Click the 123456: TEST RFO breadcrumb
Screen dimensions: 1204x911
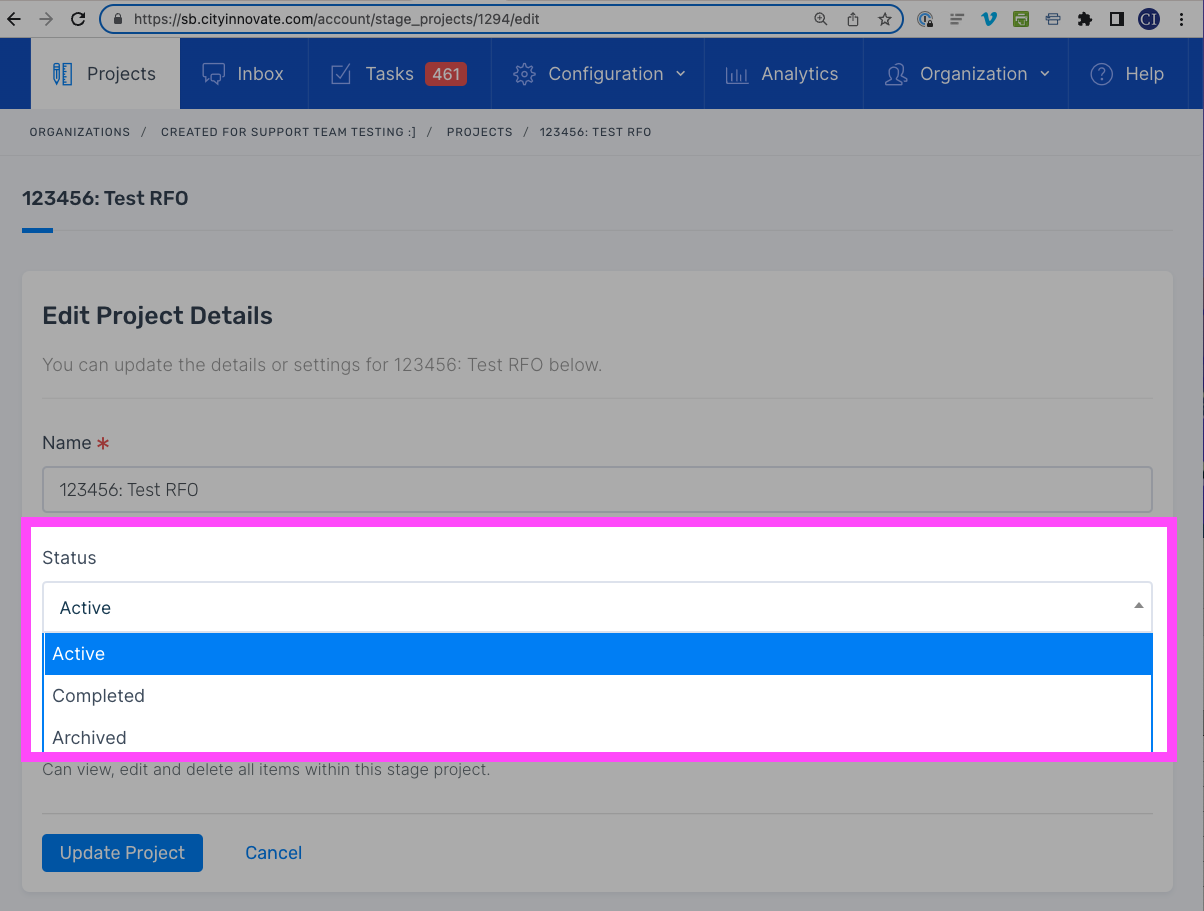pyautogui.click(x=596, y=132)
